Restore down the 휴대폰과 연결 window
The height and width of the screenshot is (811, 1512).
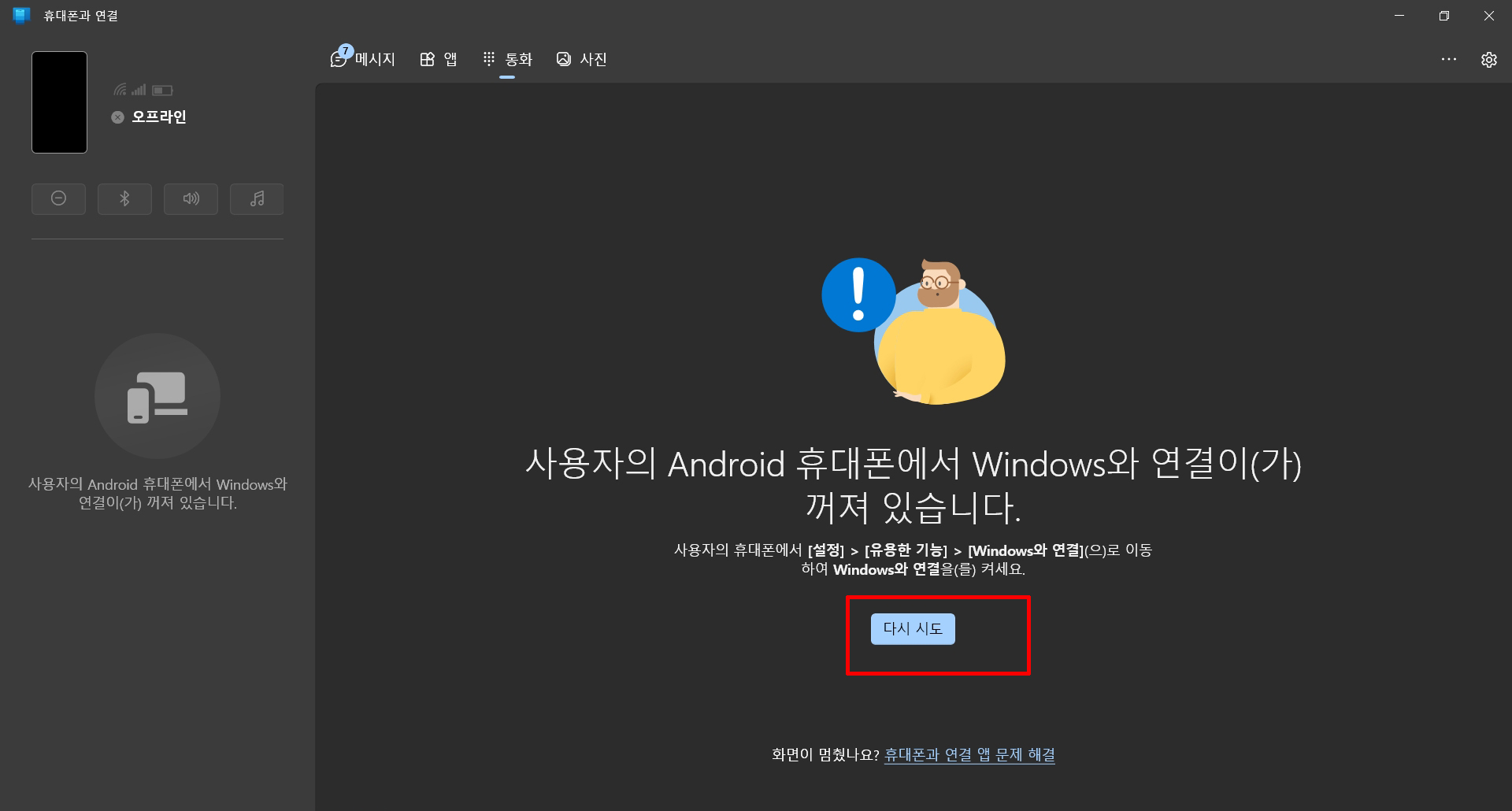click(1444, 16)
